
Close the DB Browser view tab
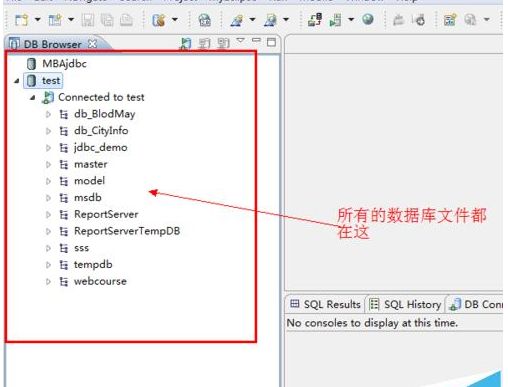pyautogui.click(x=92, y=44)
